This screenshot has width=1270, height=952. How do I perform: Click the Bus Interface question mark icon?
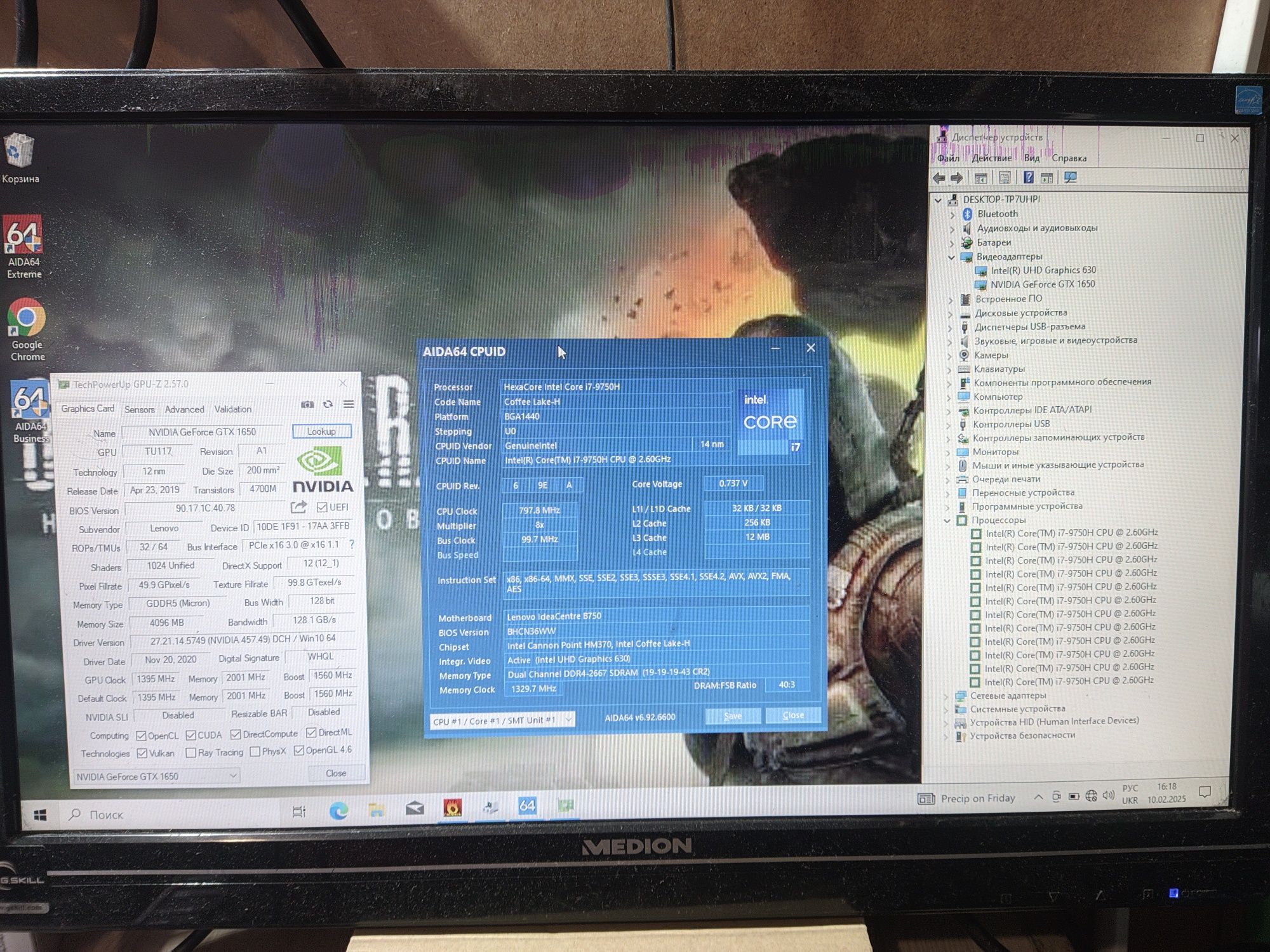[352, 545]
